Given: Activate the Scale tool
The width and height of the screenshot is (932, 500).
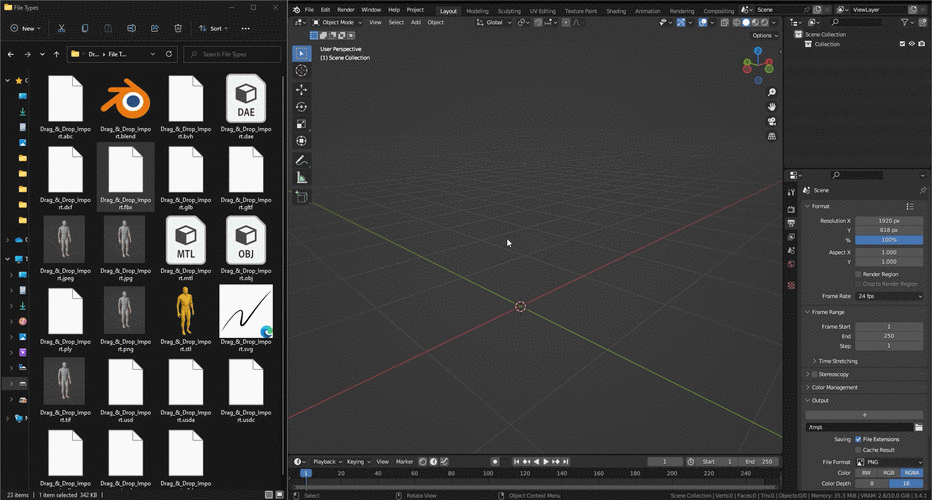Looking at the screenshot, I should [301, 124].
